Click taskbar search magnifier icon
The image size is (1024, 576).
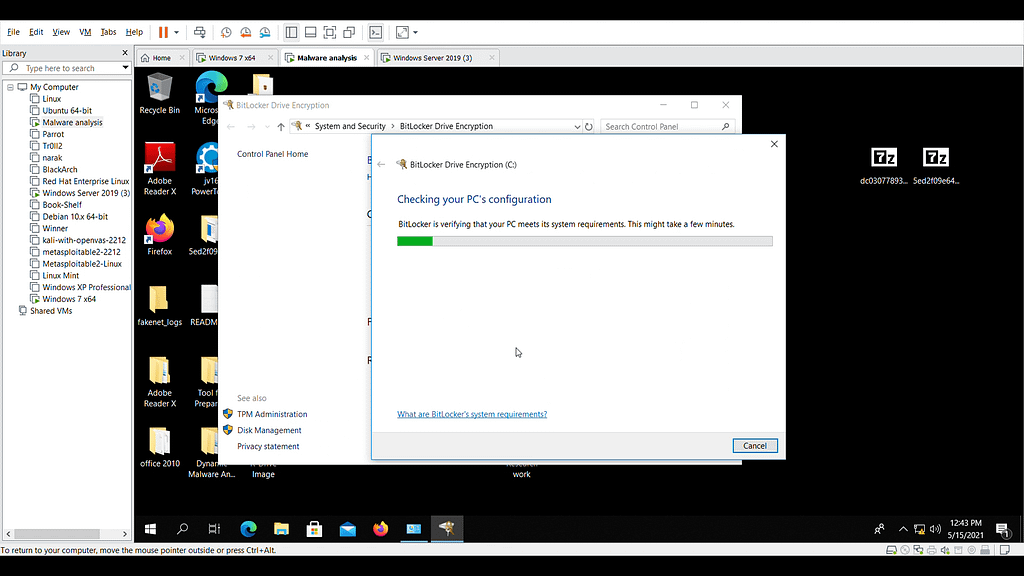[182, 529]
